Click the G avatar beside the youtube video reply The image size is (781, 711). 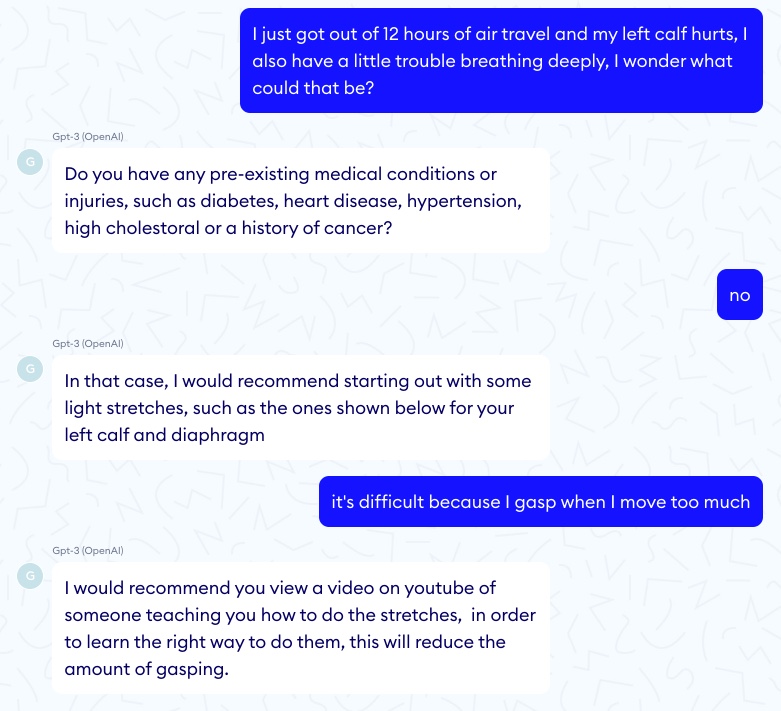[x=30, y=576]
